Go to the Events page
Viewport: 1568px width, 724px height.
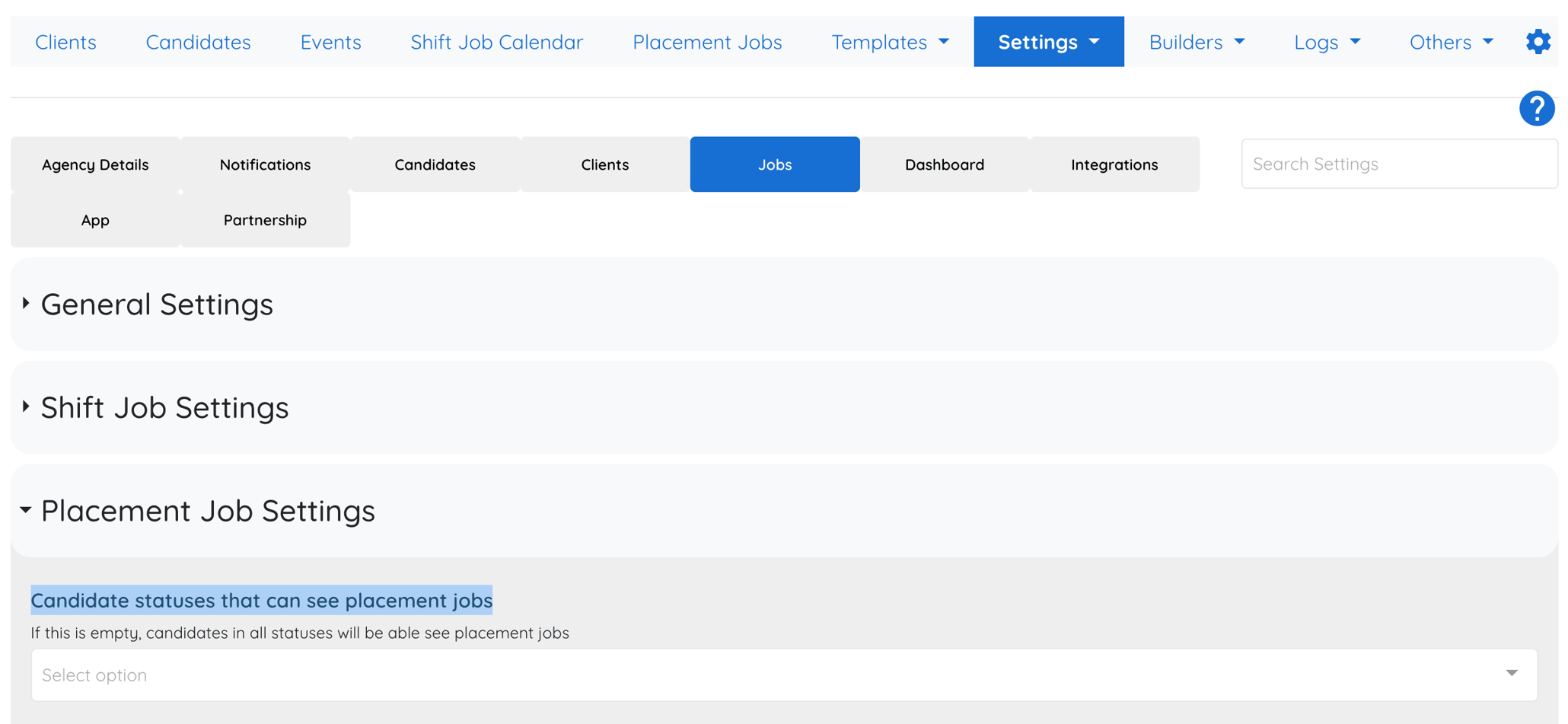click(330, 42)
